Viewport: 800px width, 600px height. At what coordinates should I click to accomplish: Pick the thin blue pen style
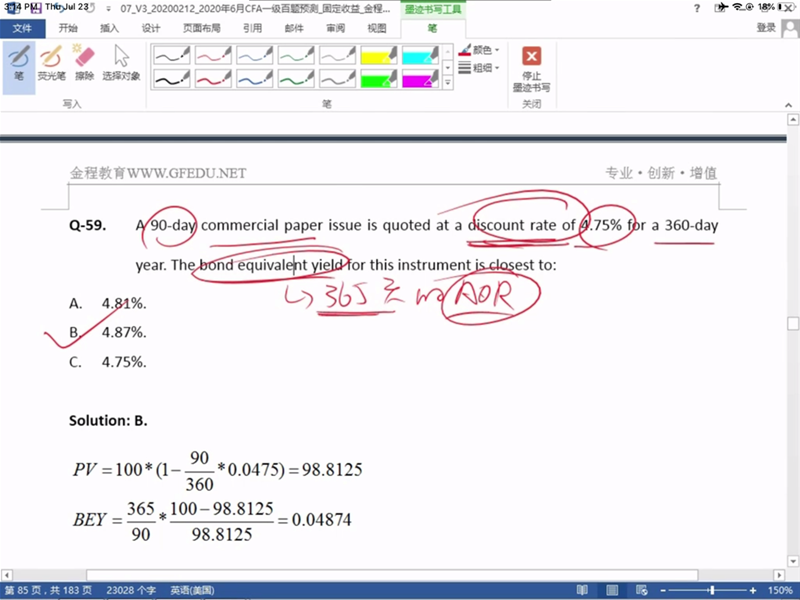pyautogui.click(x=255, y=55)
